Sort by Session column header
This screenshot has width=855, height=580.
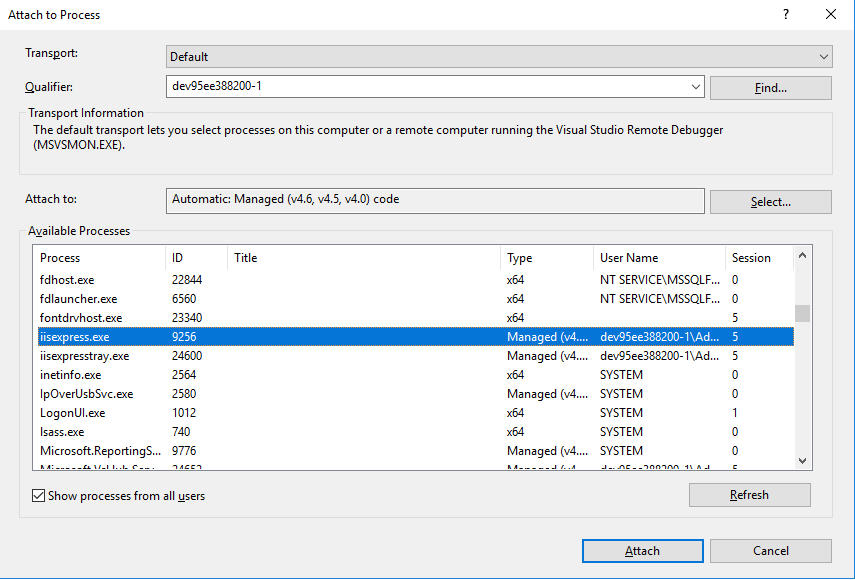(758, 258)
